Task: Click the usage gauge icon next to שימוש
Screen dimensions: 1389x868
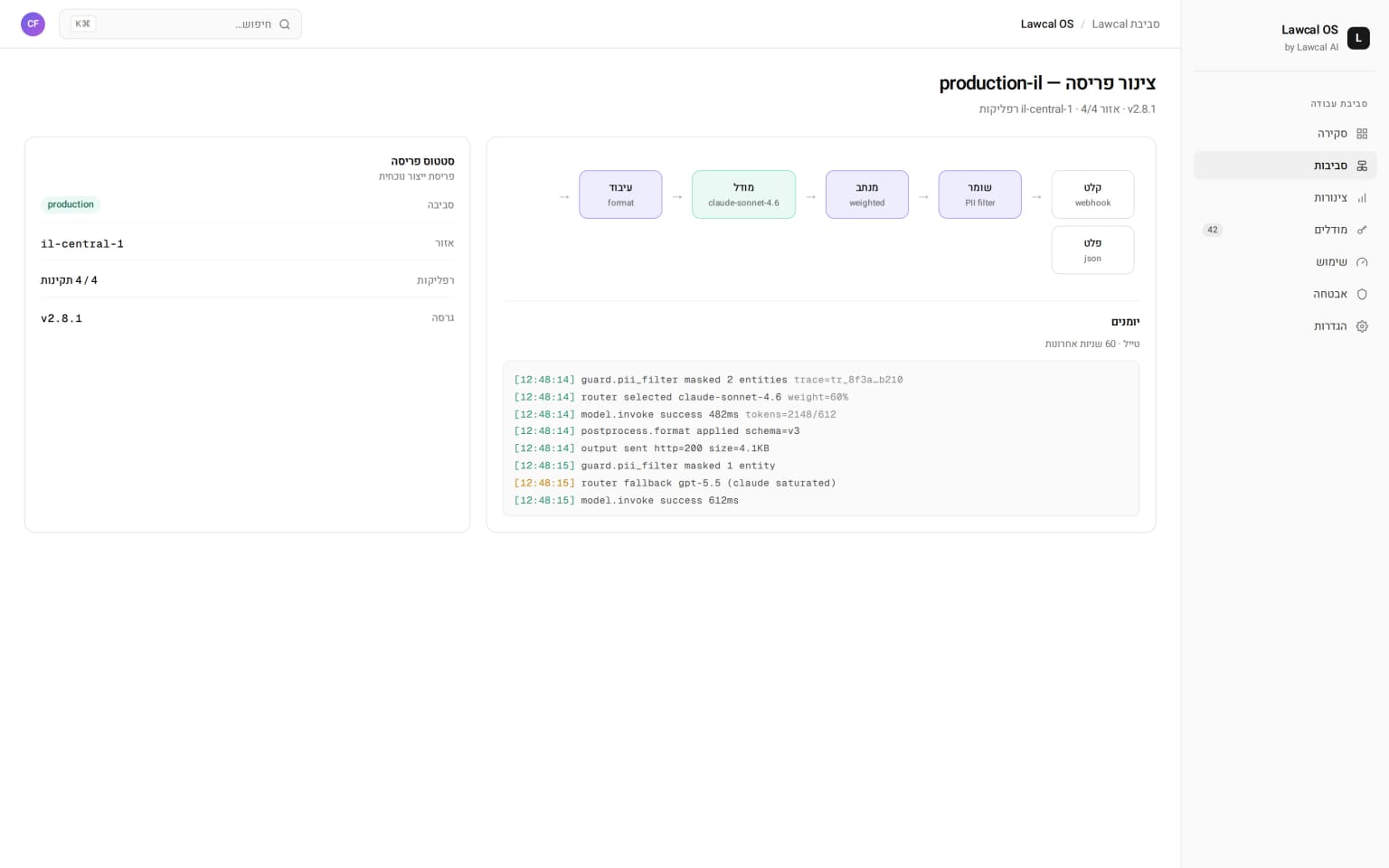Action: pos(1362,262)
